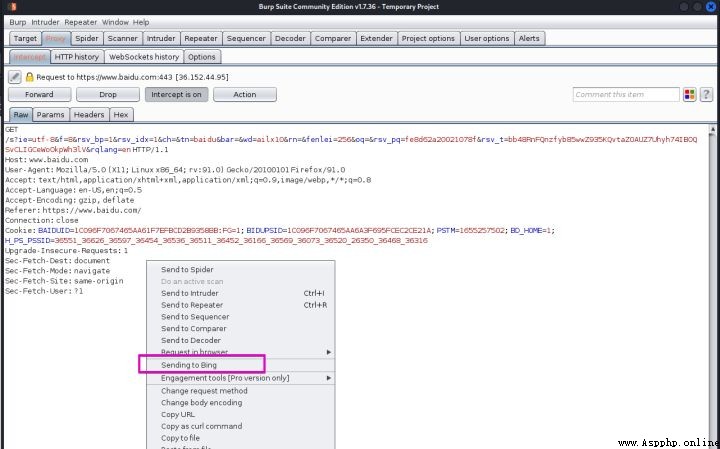Screen dimensions: 720x449
Task: Switch to the Decoder tab
Action: [290, 39]
